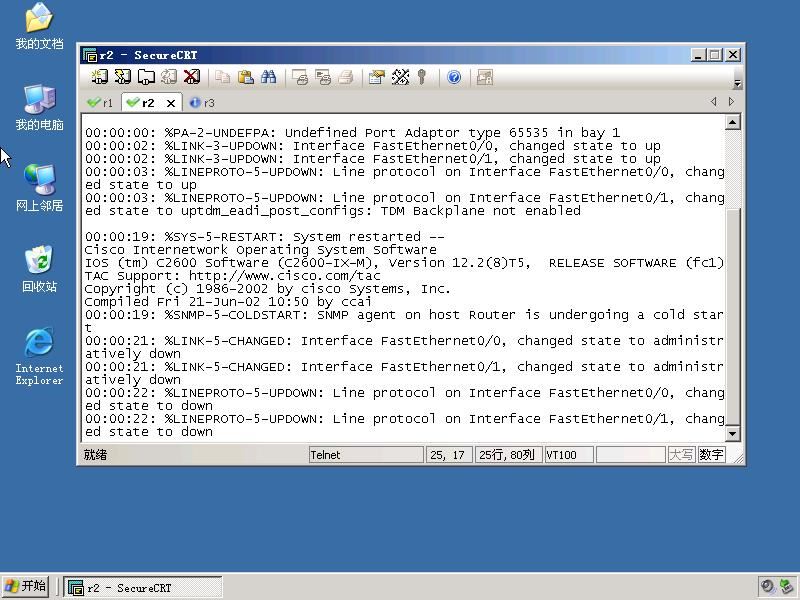This screenshot has width=800, height=600.
Task: Maximize the SecureCRT window
Action: point(715,55)
